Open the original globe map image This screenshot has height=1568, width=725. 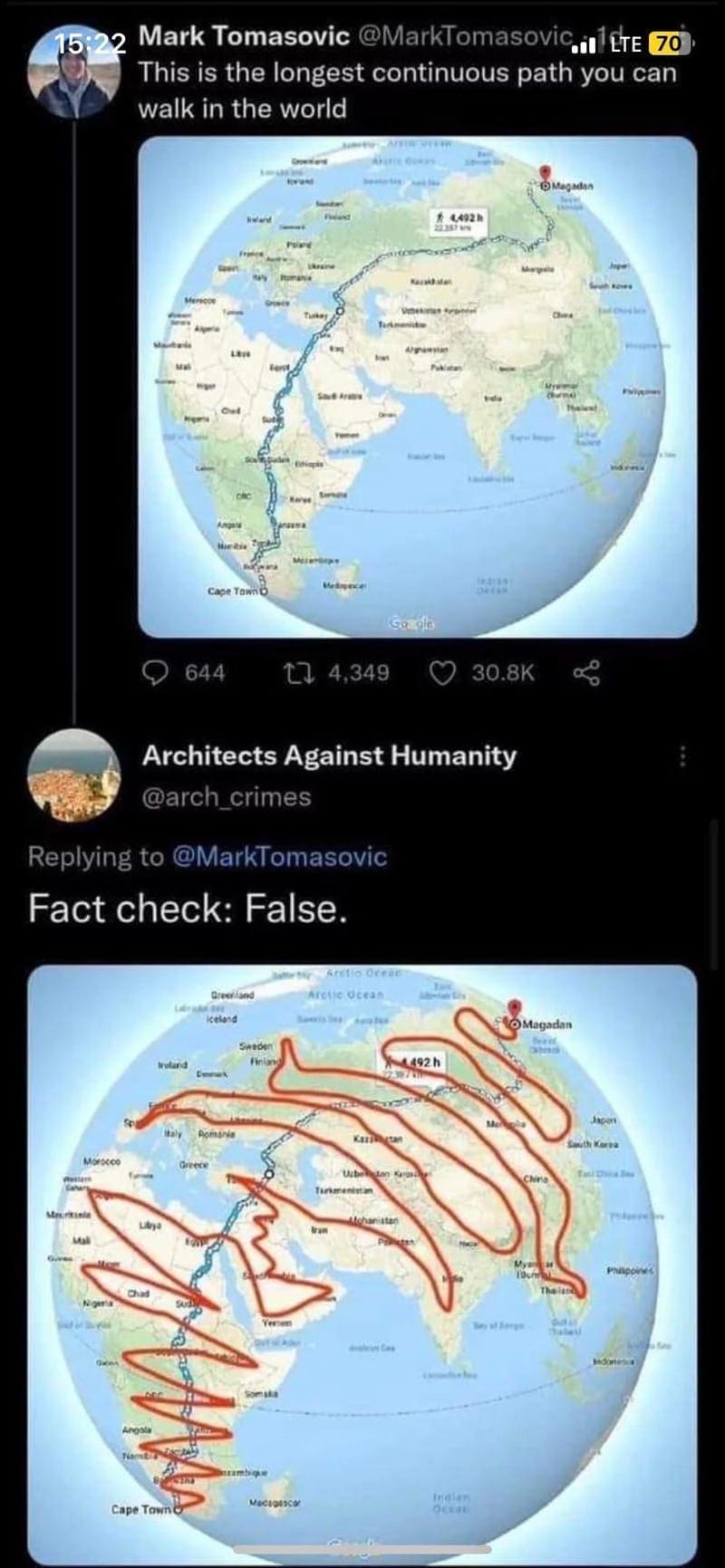click(417, 387)
